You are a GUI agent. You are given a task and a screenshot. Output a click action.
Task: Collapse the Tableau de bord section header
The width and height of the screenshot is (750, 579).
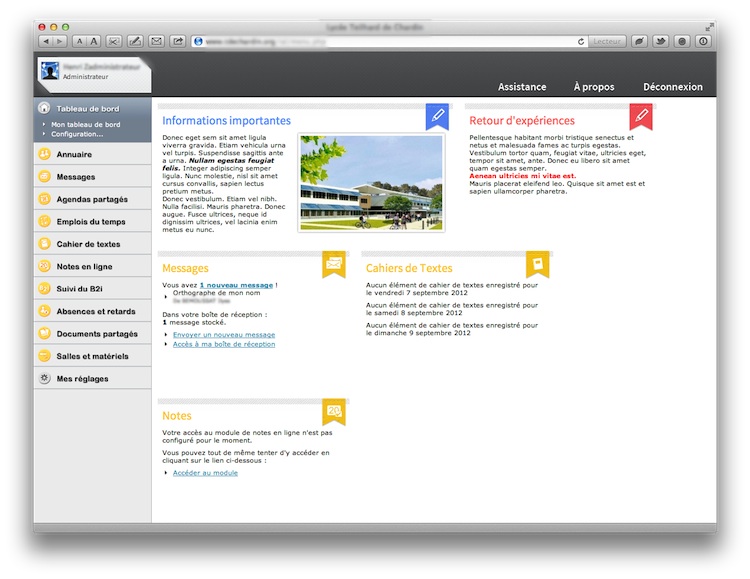[87, 108]
